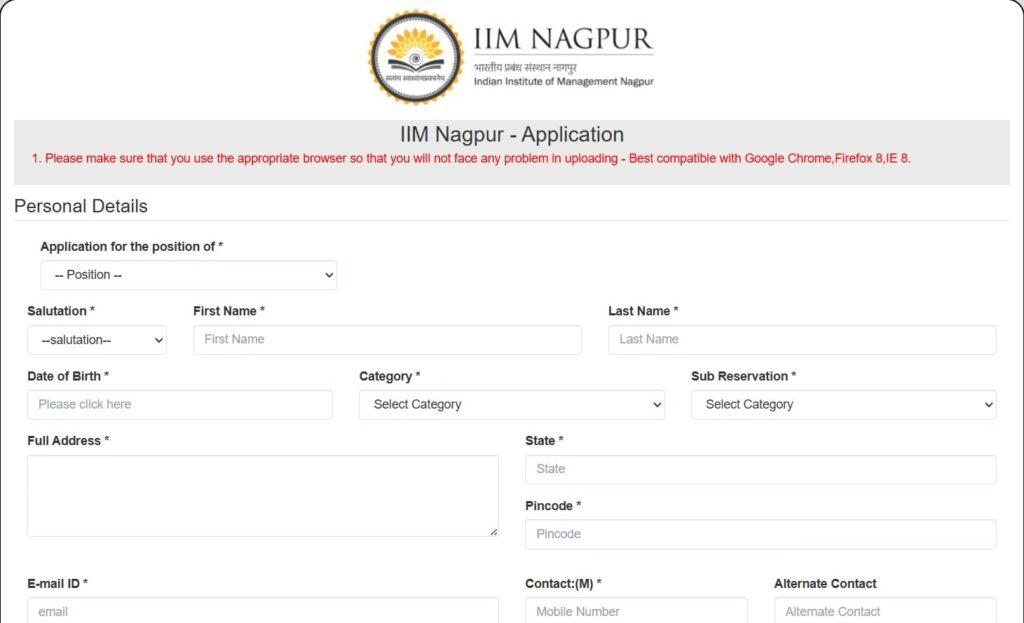Viewport: 1024px width, 623px height.
Task: Focus the State input field
Action: pyautogui.click(x=760, y=470)
